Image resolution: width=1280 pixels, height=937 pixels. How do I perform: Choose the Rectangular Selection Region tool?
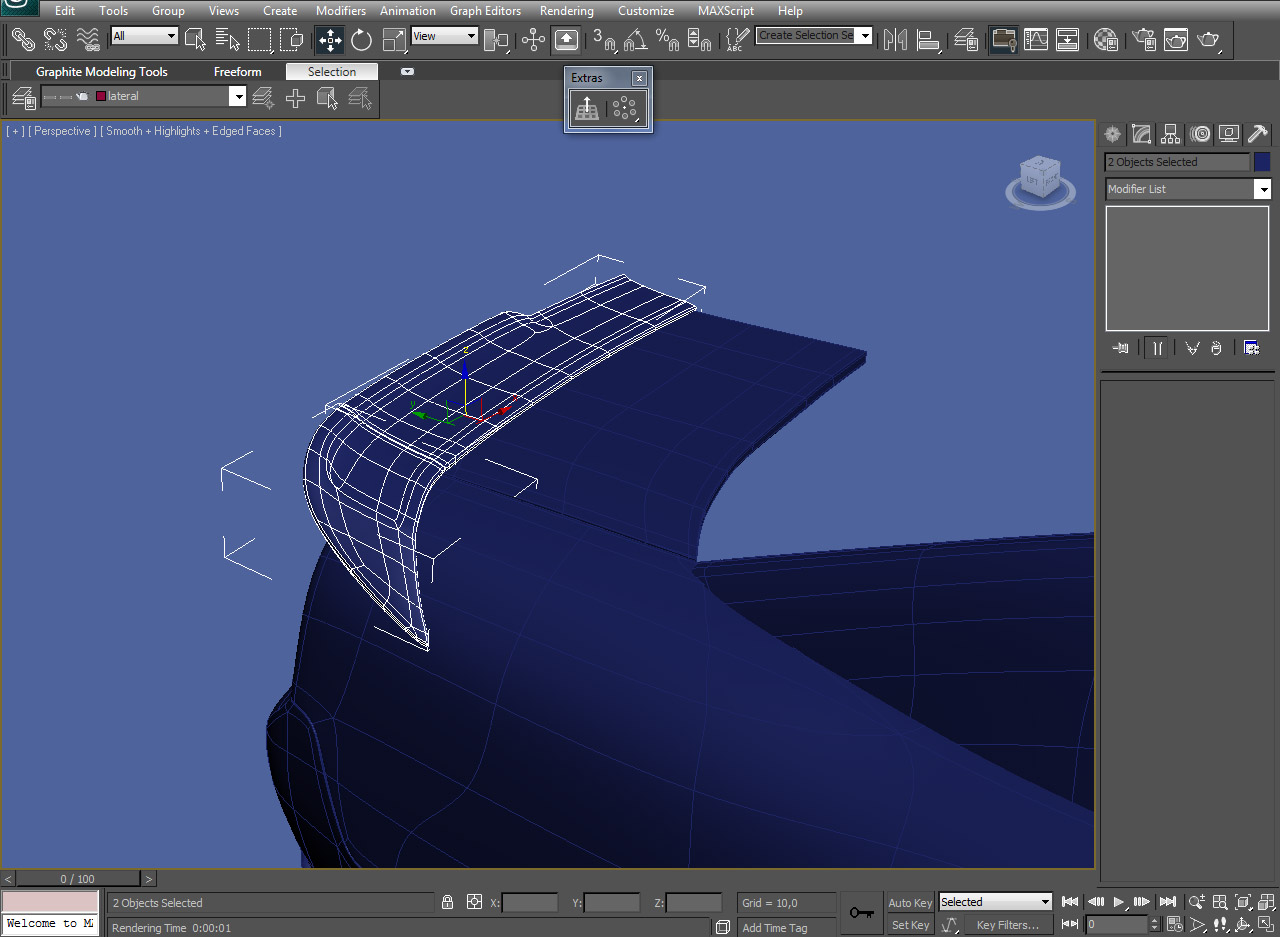pyautogui.click(x=260, y=40)
